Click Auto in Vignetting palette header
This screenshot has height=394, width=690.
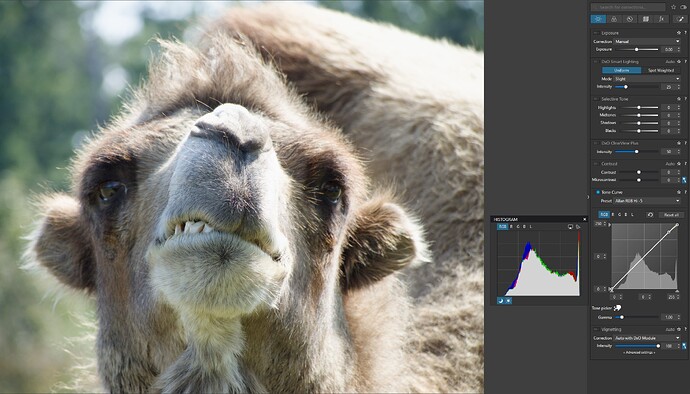click(x=670, y=329)
